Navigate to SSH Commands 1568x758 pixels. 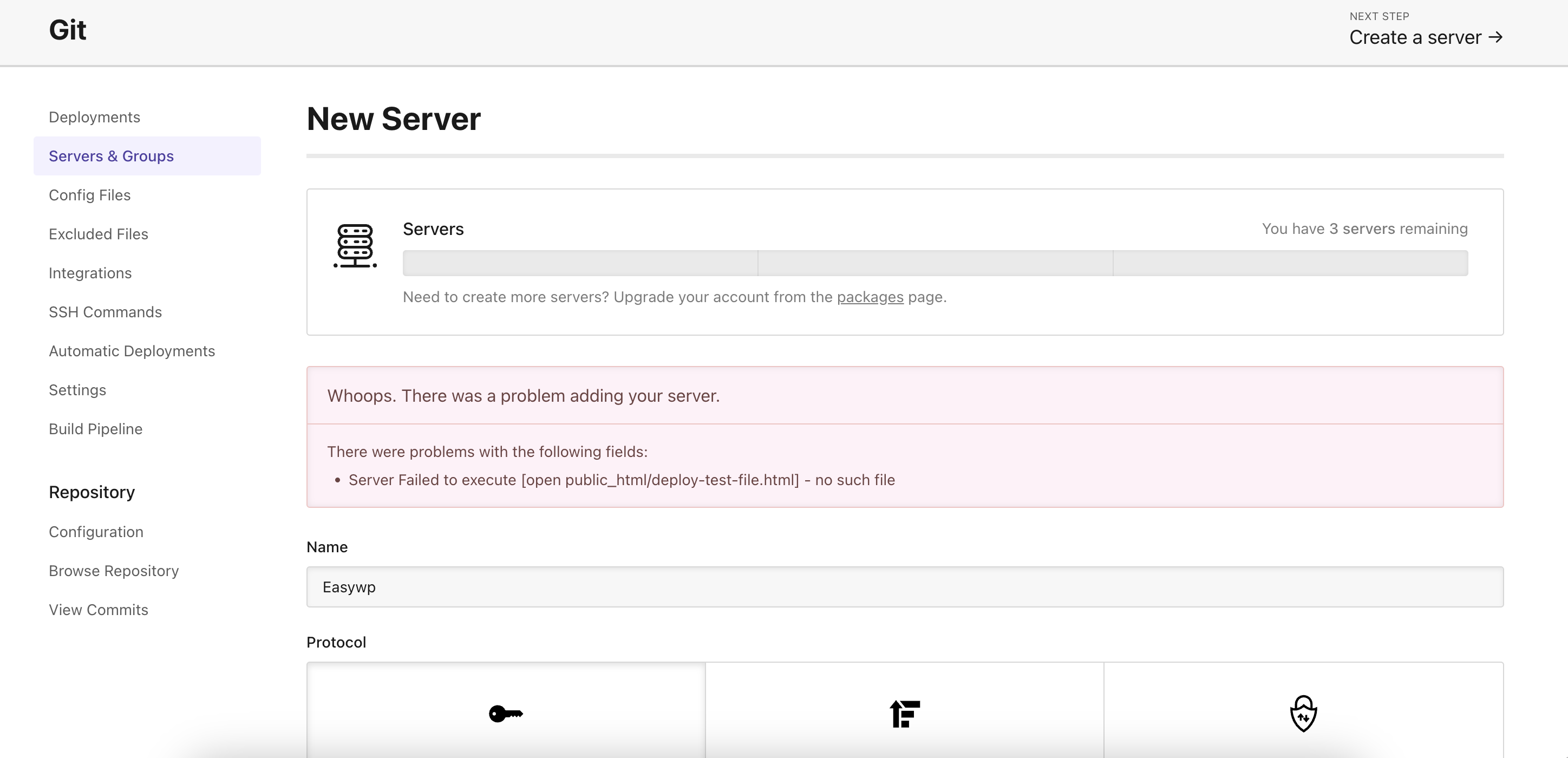coord(105,312)
